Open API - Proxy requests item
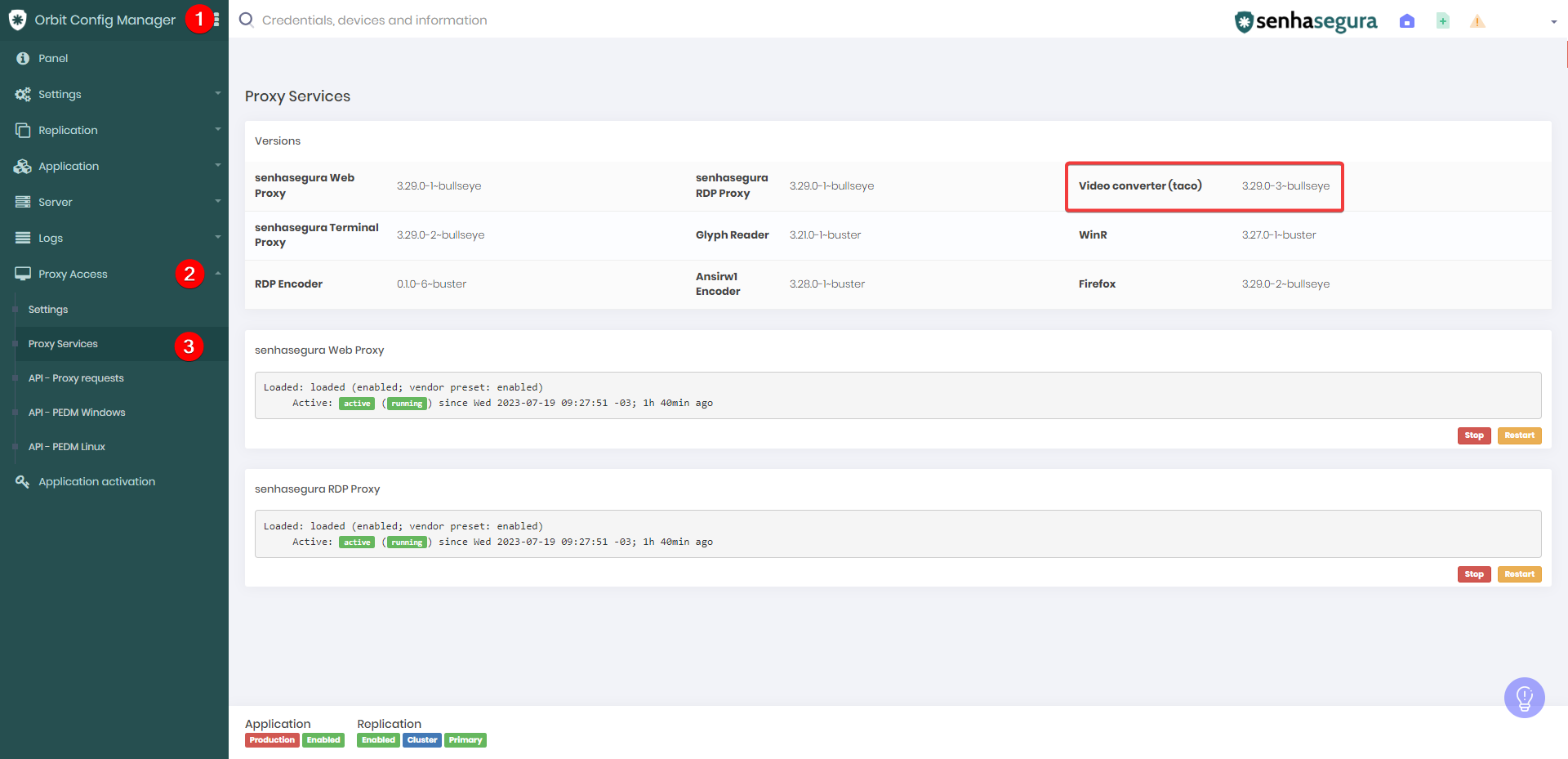 76,378
